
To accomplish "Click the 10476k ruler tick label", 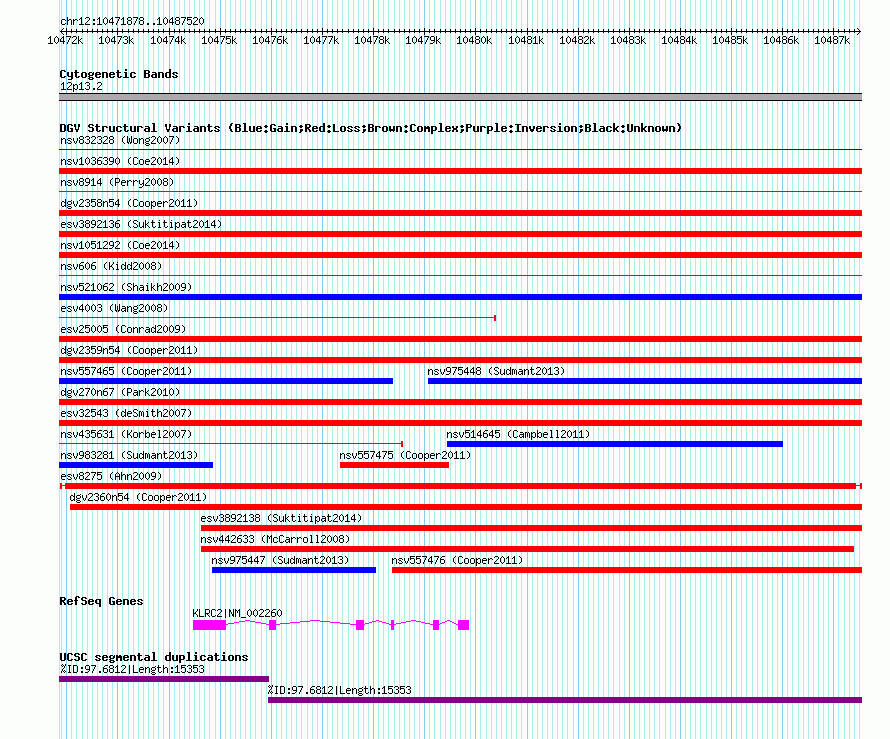I will (x=270, y=40).
